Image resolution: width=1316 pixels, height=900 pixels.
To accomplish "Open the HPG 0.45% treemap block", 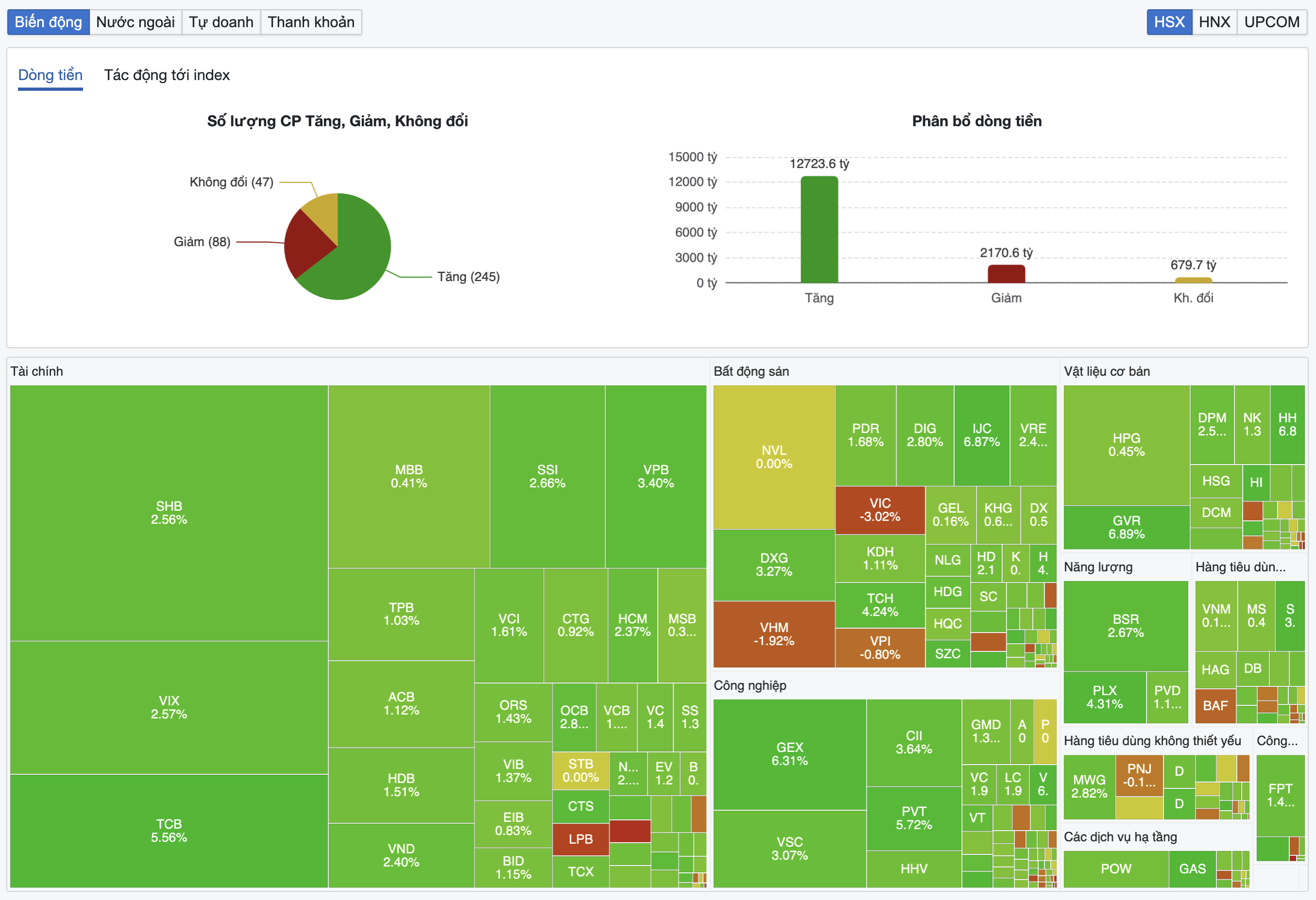I will (1126, 445).
